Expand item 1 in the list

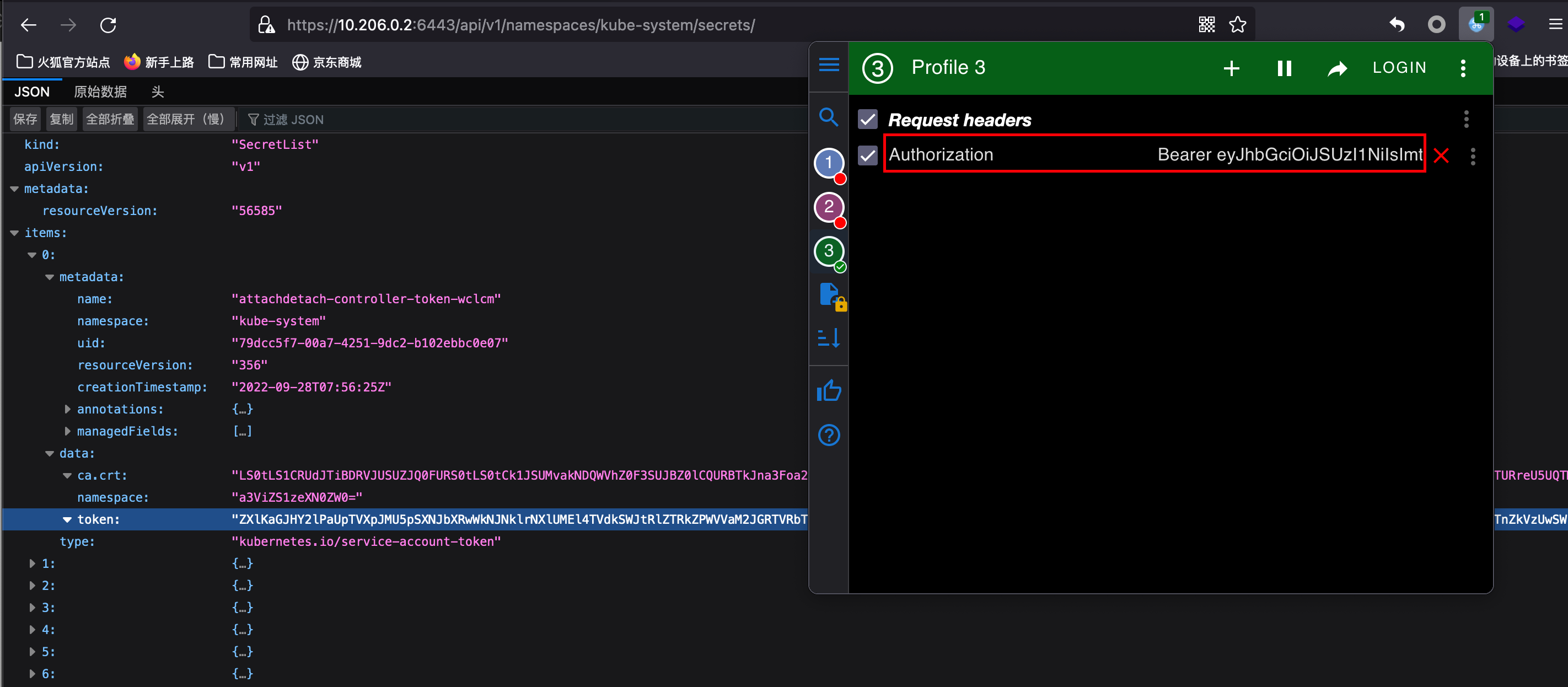(33, 563)
